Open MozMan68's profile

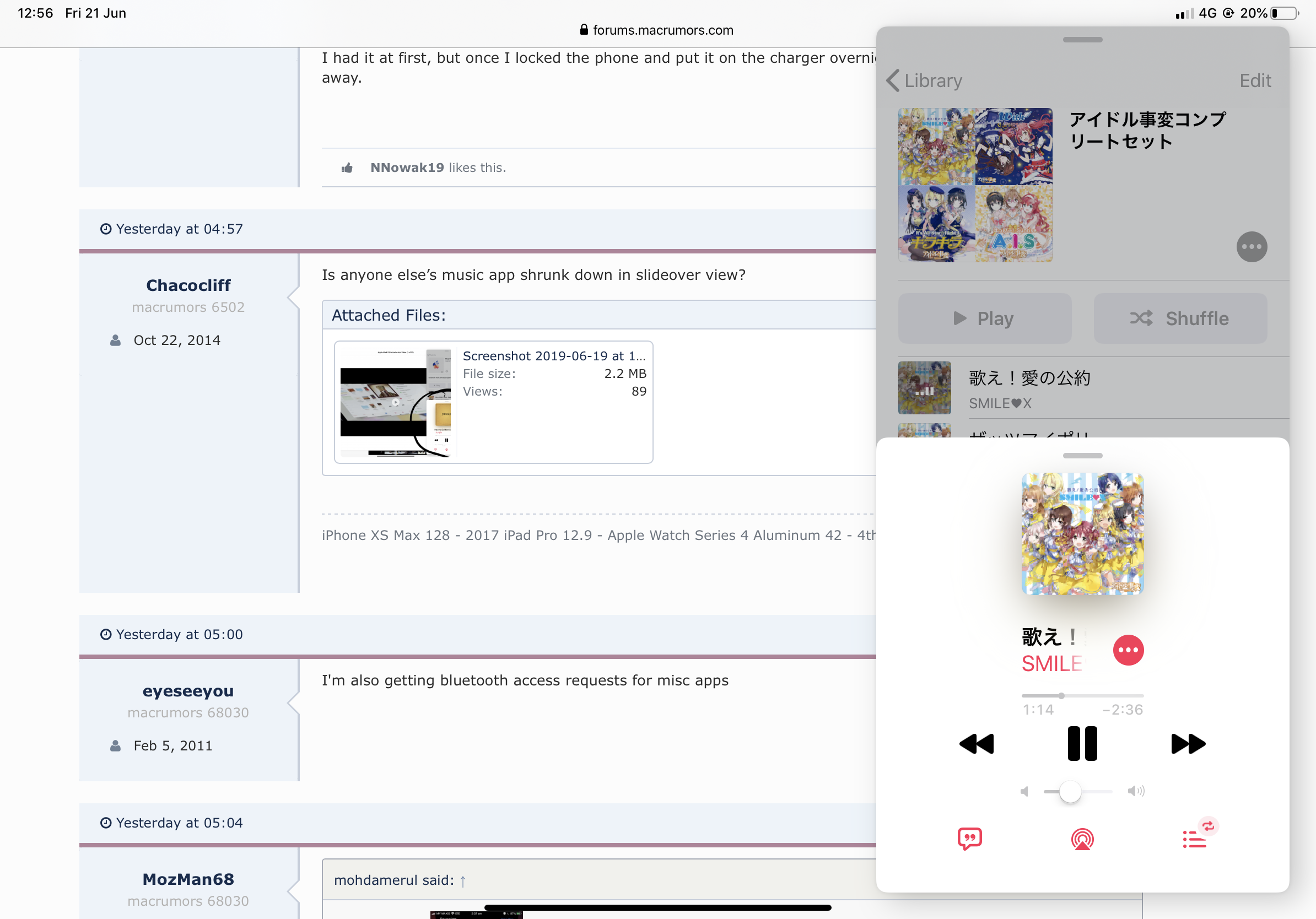point(188,879)
